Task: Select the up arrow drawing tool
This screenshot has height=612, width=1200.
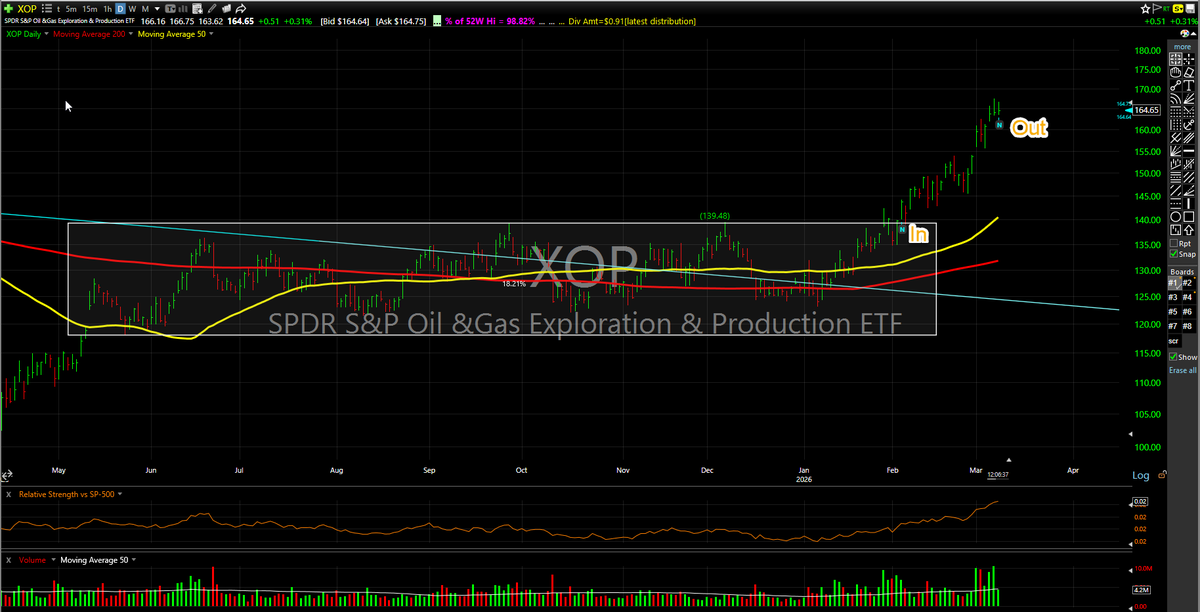Action: click(1190, 229)
